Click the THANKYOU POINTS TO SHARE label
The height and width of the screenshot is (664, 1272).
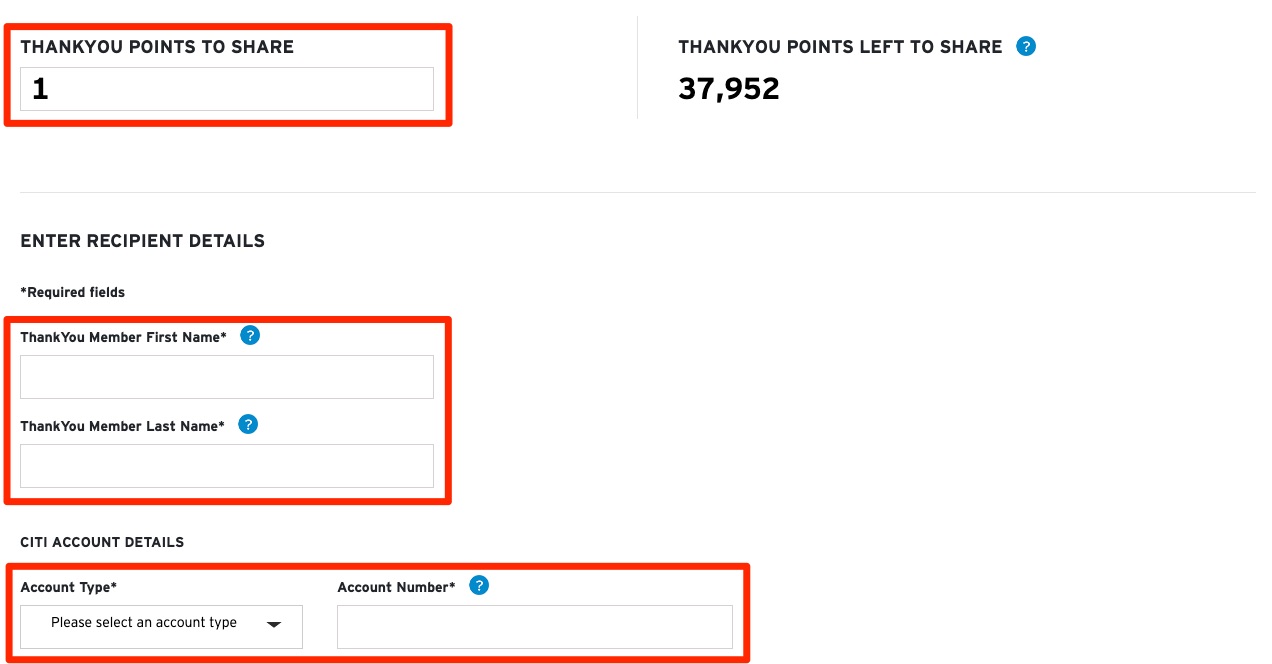click(x=157, y=46)
